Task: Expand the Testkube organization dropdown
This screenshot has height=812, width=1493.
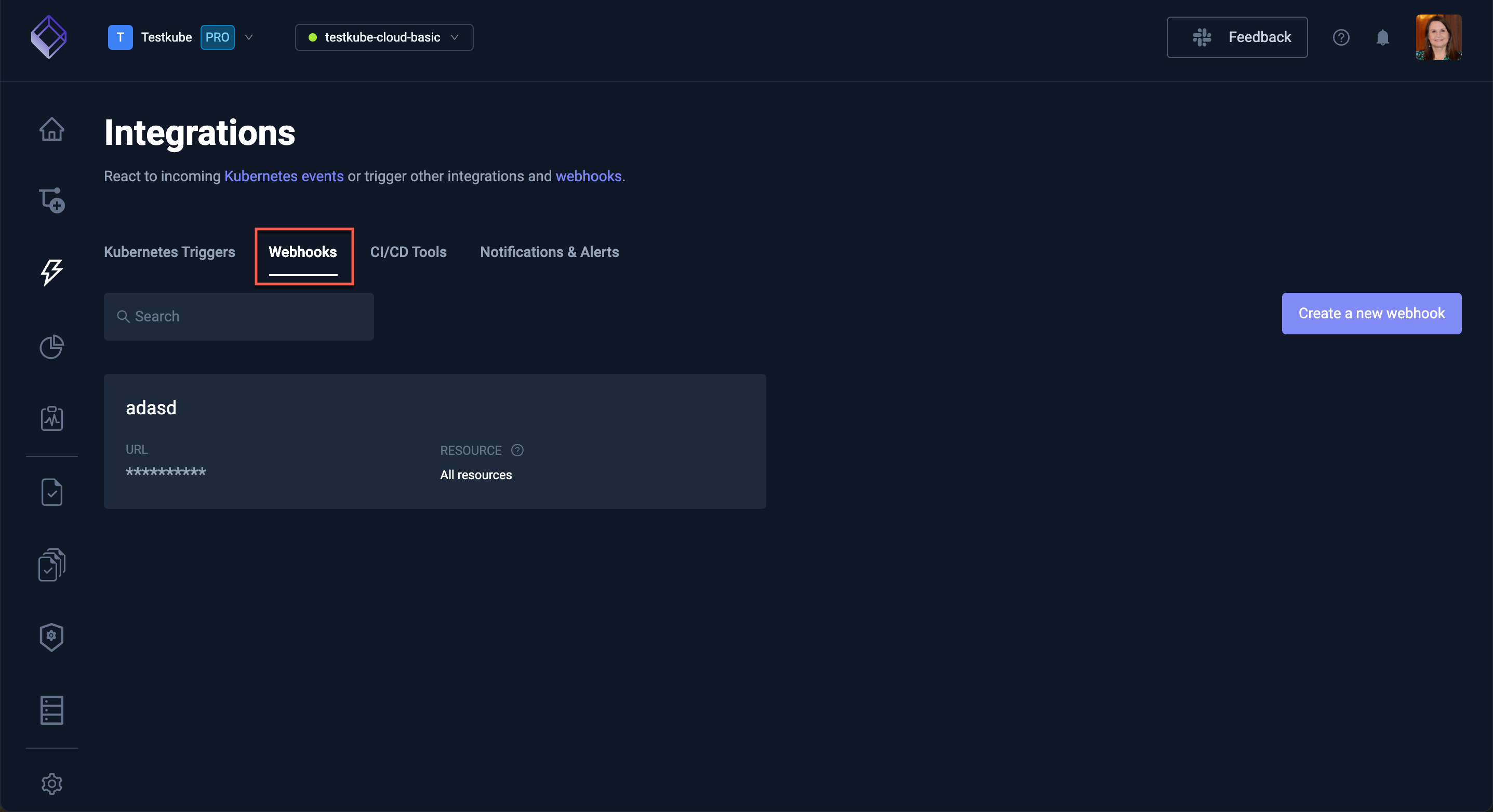Action: (x=249, y=37)
